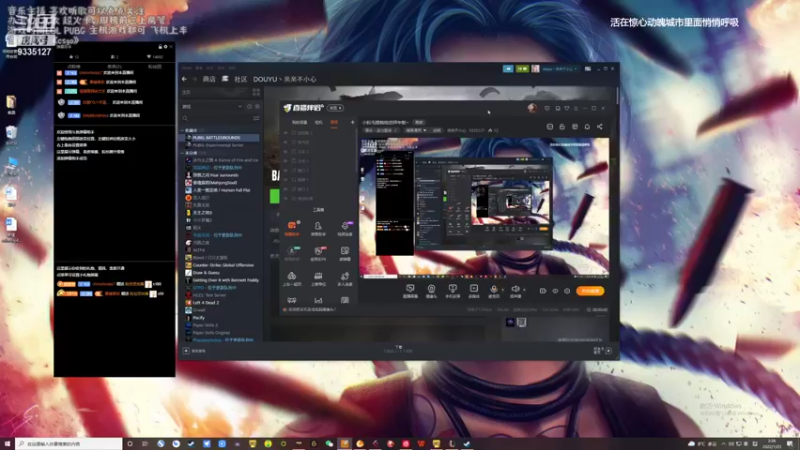
Task: Toggle the microphone icon in stream toolbar
Action: [x=493, y=291]
